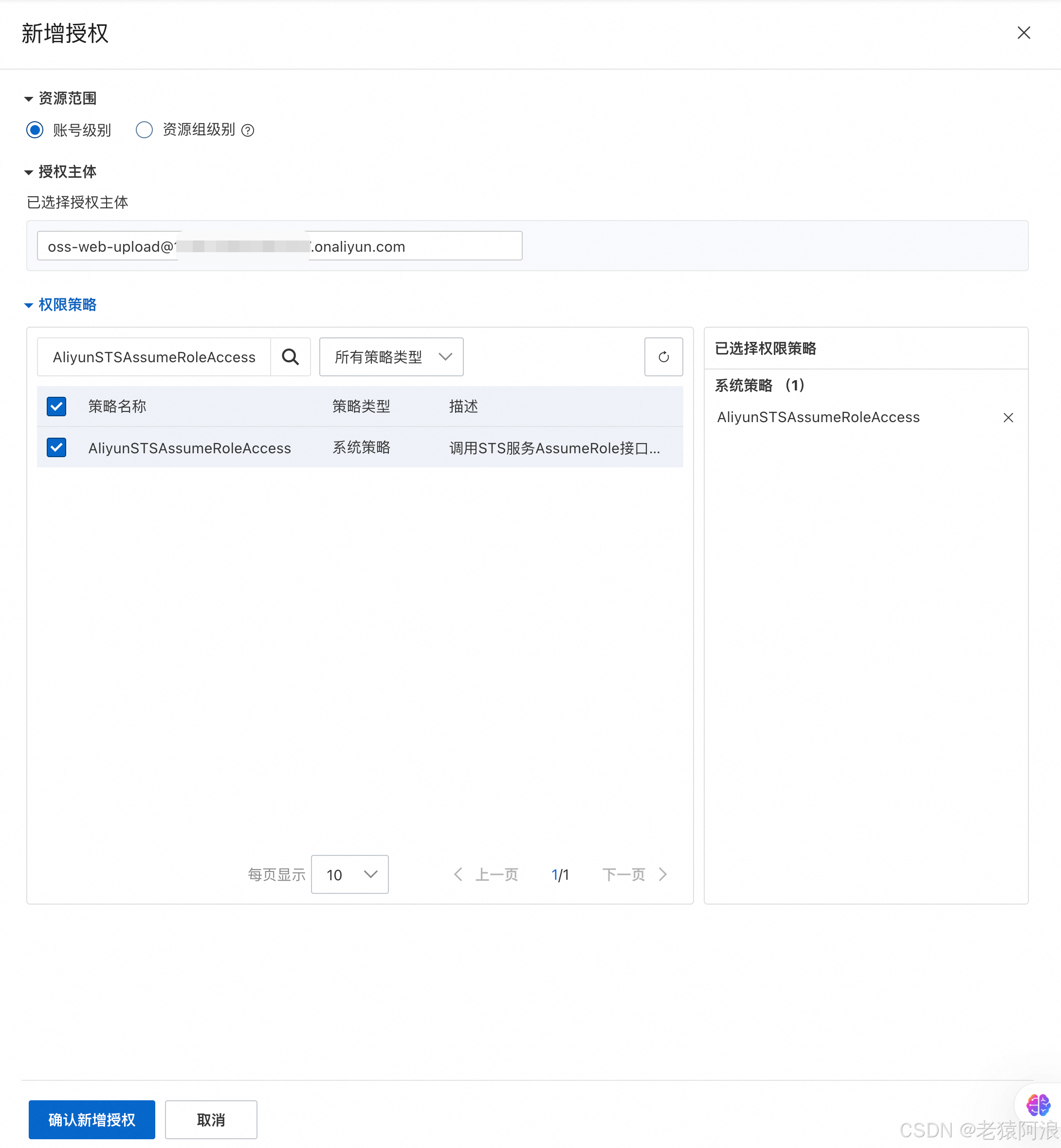The width and height of the screenshot is (1061, 1148).
Task: Click the 取消 button
Action: [211, 1119]
